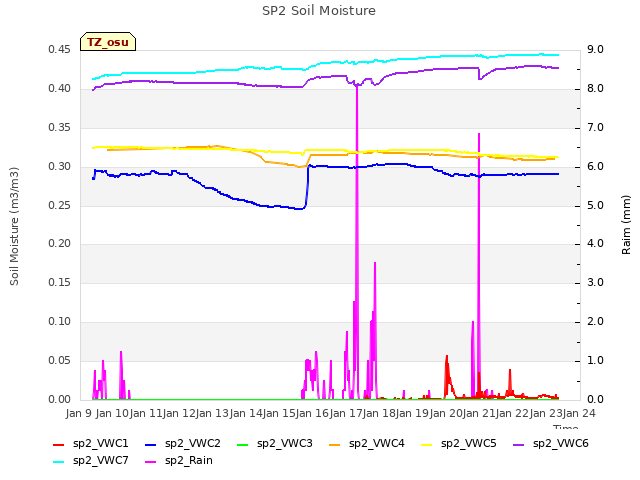Image resolution: width=640 pixels, height=480 pixels.
Task: Click the red sp2_VWC1 legend swatch
Action: coord(59,444)
